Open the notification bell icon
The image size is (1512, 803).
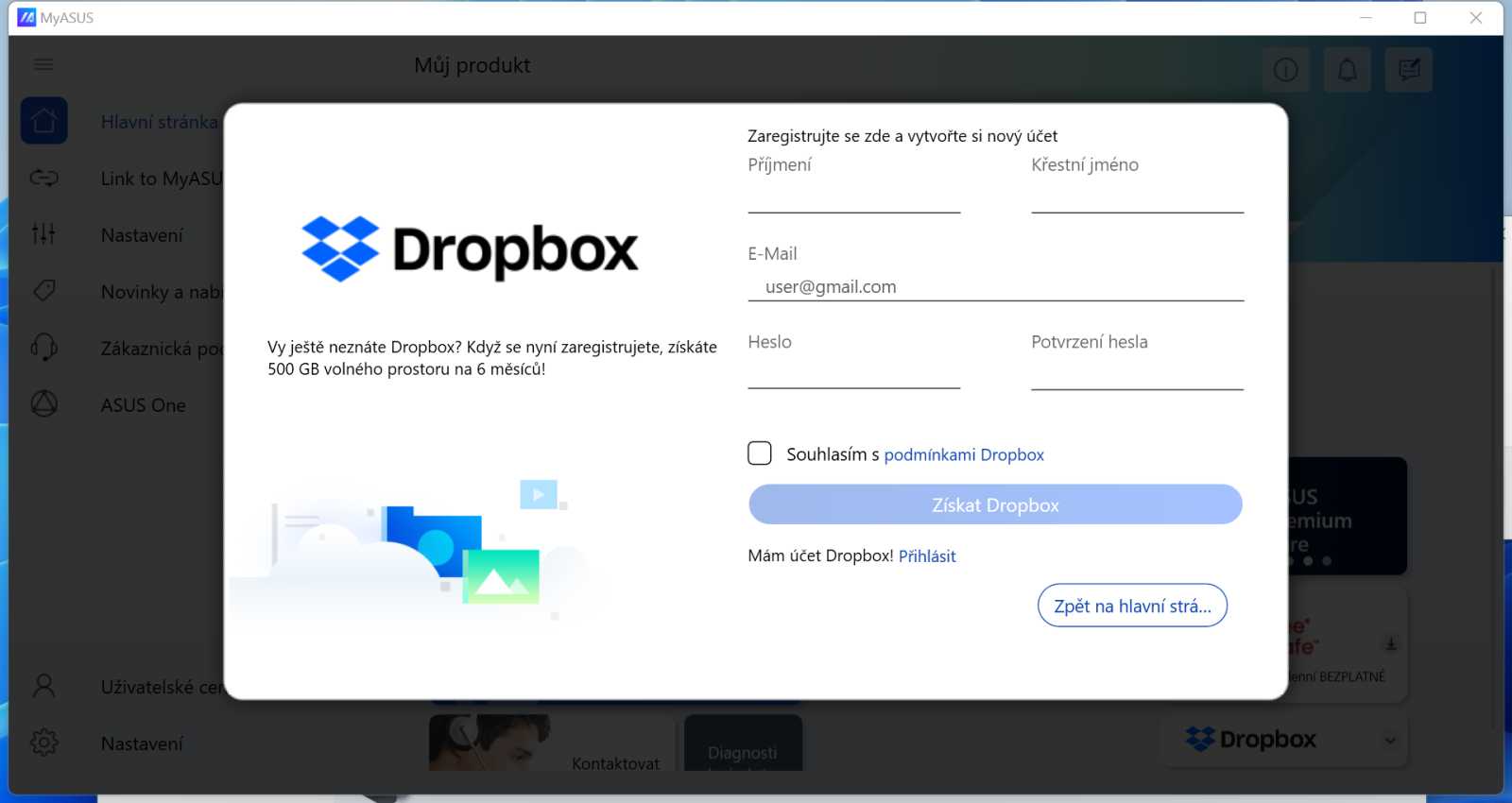tap(1348, 70)
